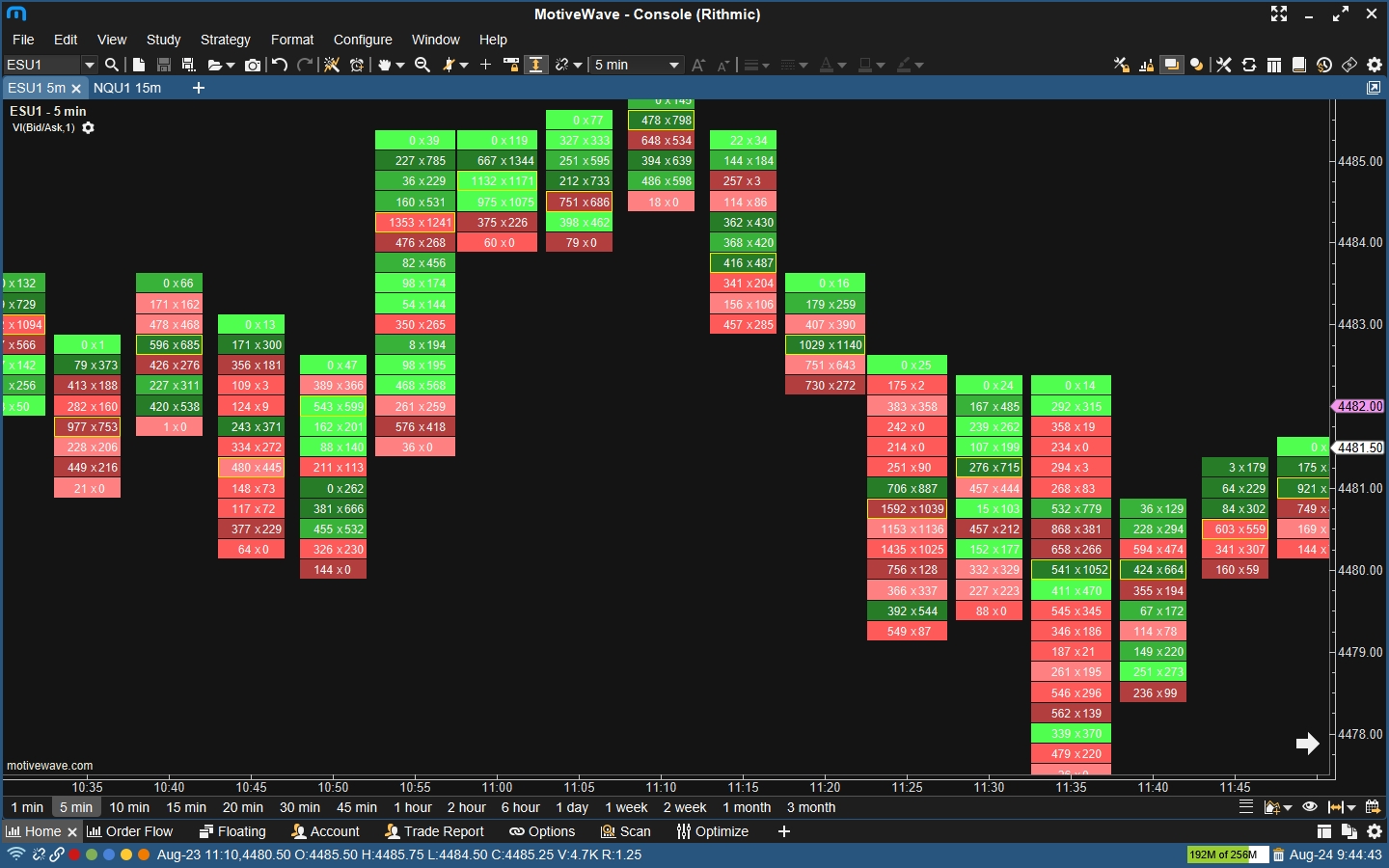The width and height of the screenshot is (1389, 868).
Task: Click the 192M of 256M memory bar
Action: [1225, 854]
